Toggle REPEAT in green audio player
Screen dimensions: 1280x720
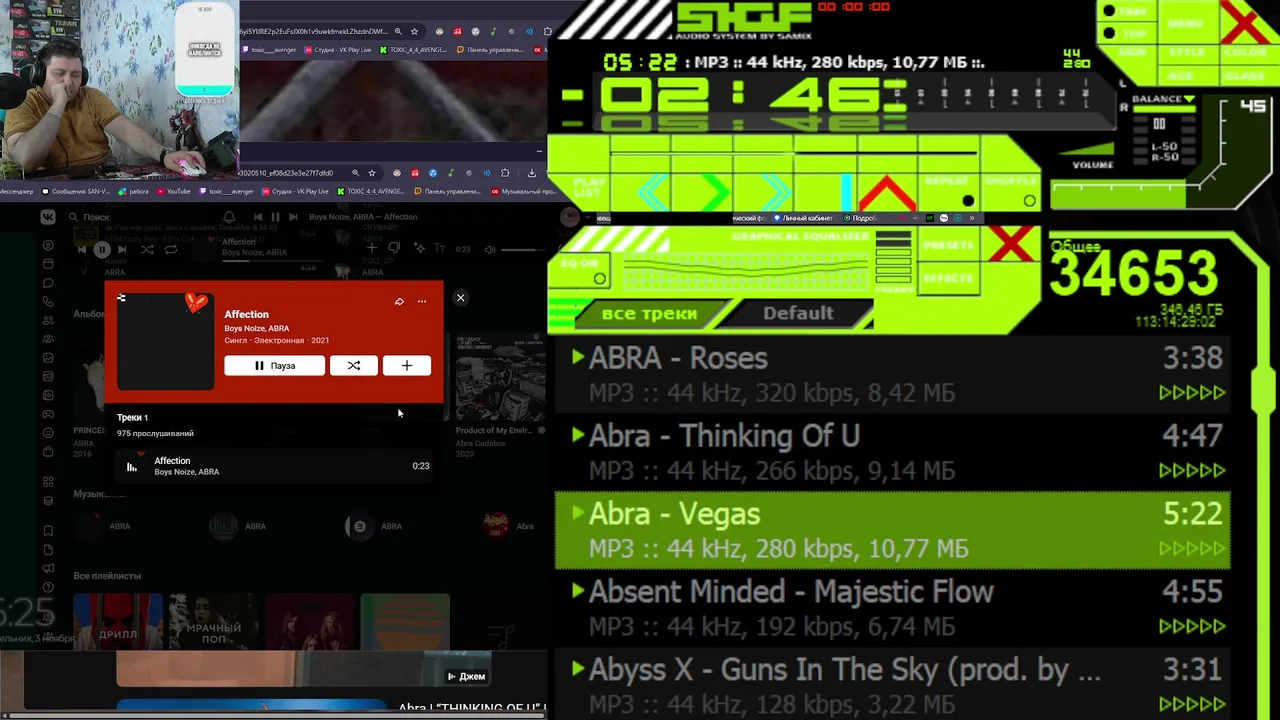(x=950, y=193)
